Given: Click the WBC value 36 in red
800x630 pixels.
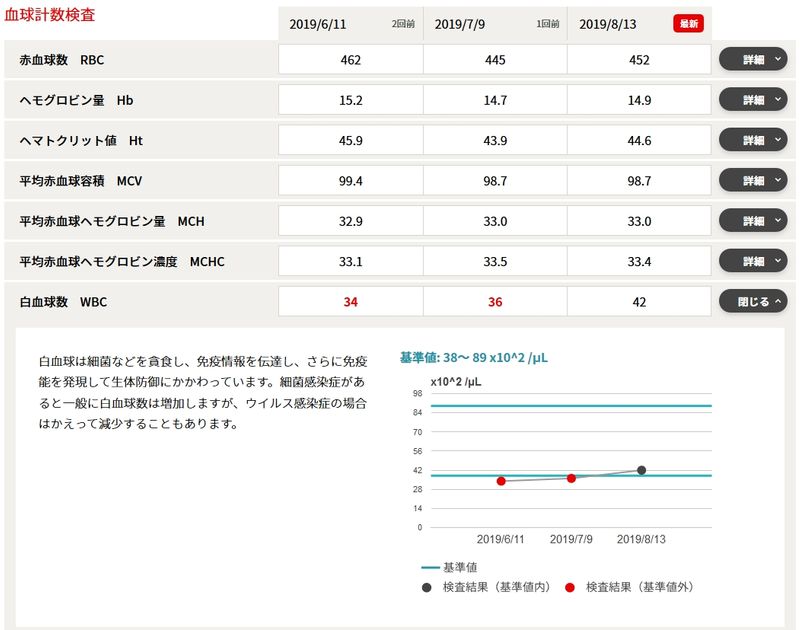Looking at the screenshot, I should [495, 302].
